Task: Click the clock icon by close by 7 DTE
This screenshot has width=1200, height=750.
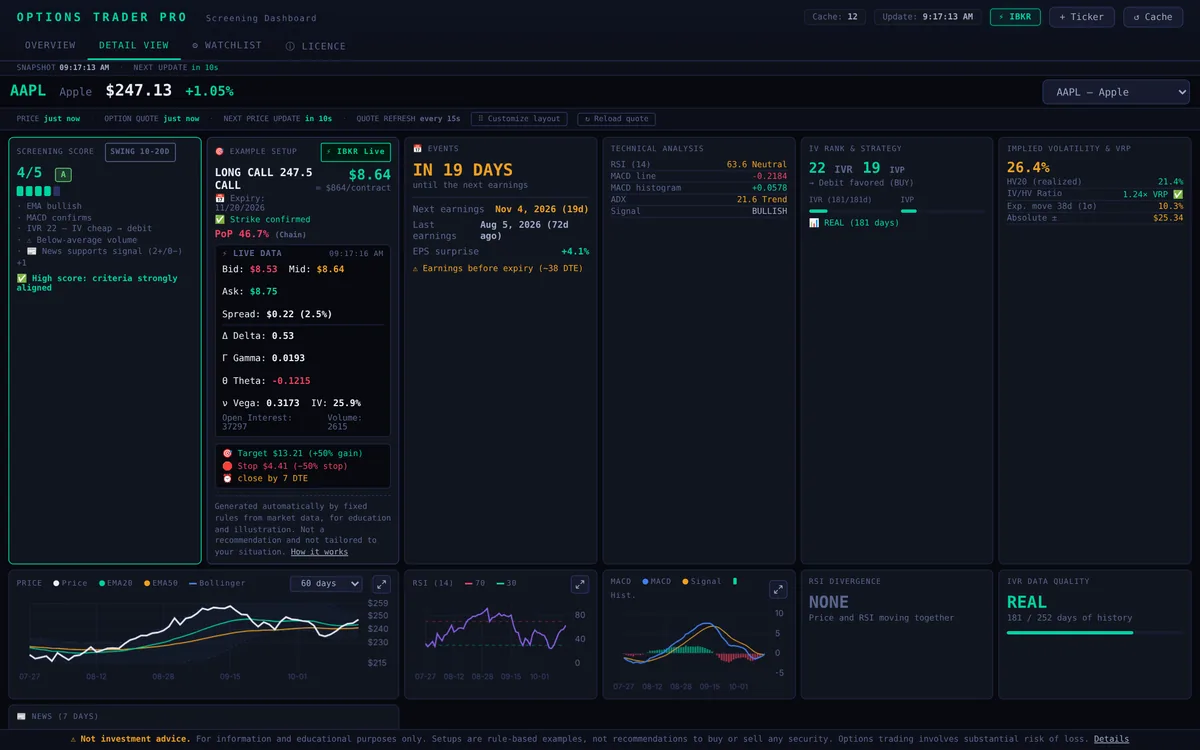Action: click(227, 478)
